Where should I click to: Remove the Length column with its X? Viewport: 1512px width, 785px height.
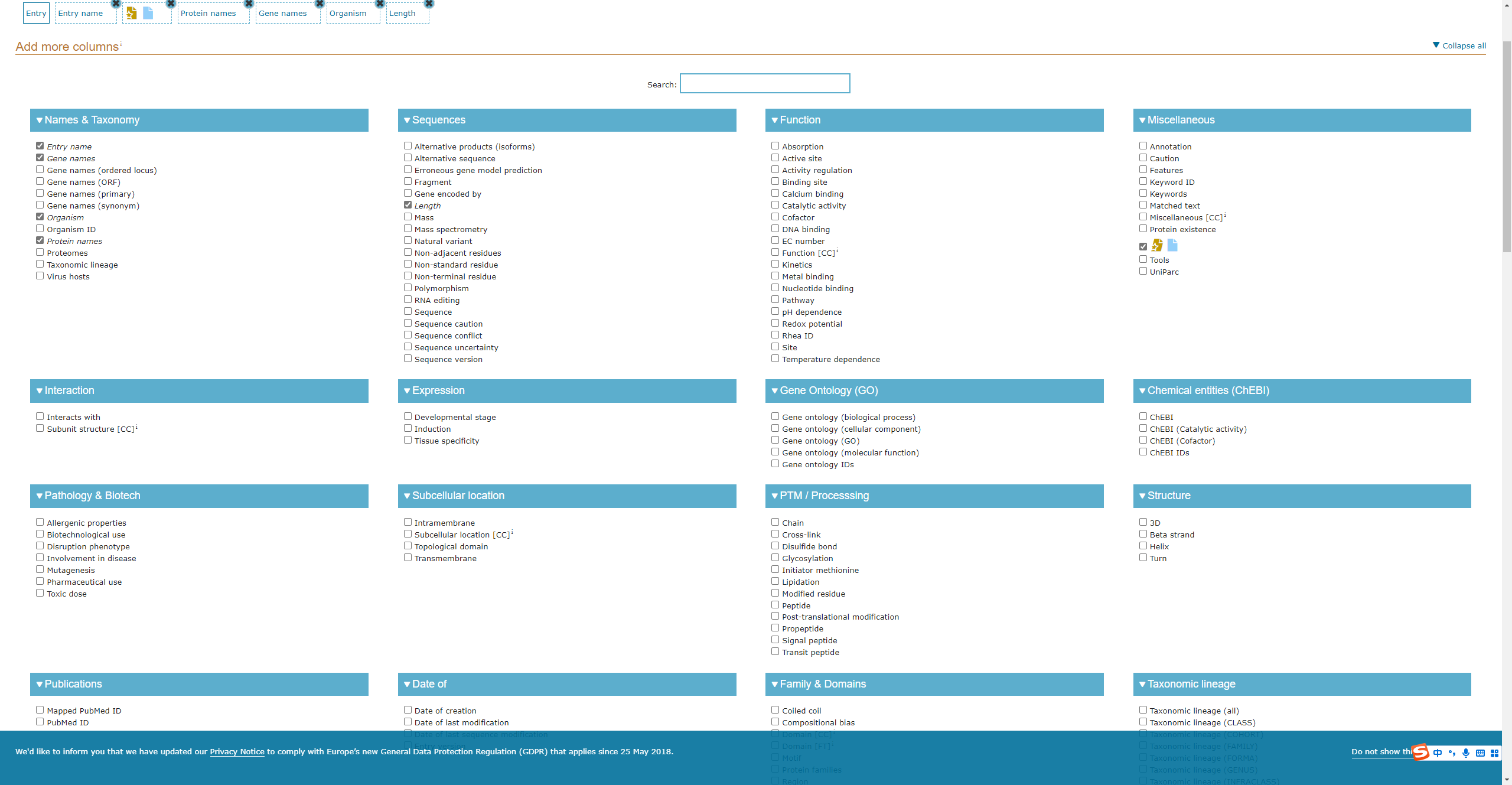429,4
